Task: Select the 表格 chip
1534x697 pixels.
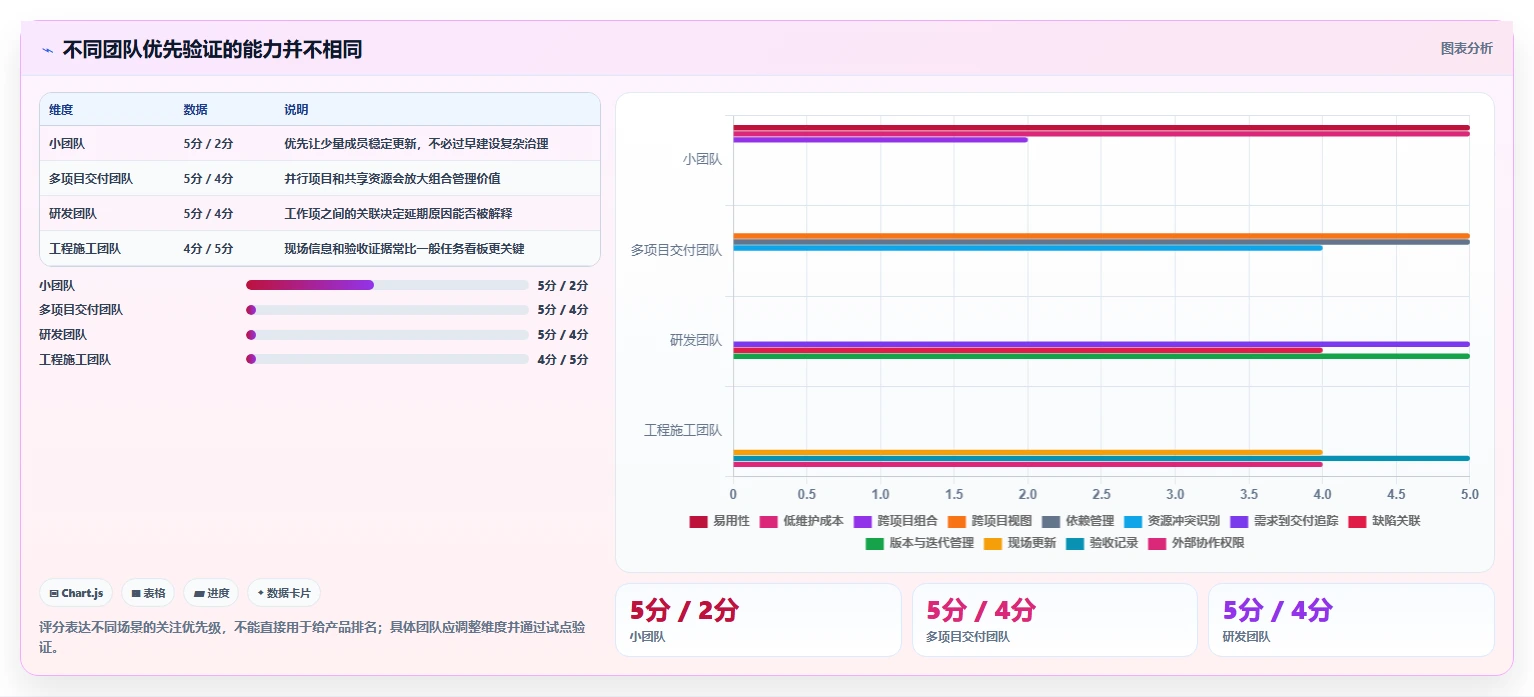Action: point(148,593)
